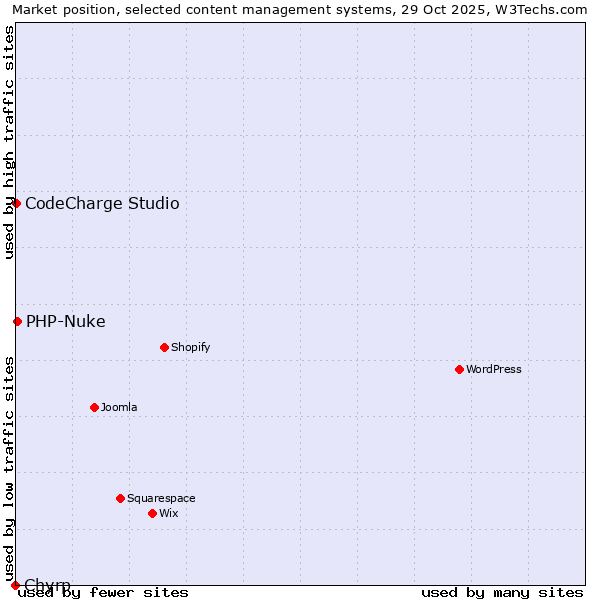Click the 'used by high traffic sites' axis label
Image resolution: width=600 pixels, height=600 pixels.
[9, 142]
